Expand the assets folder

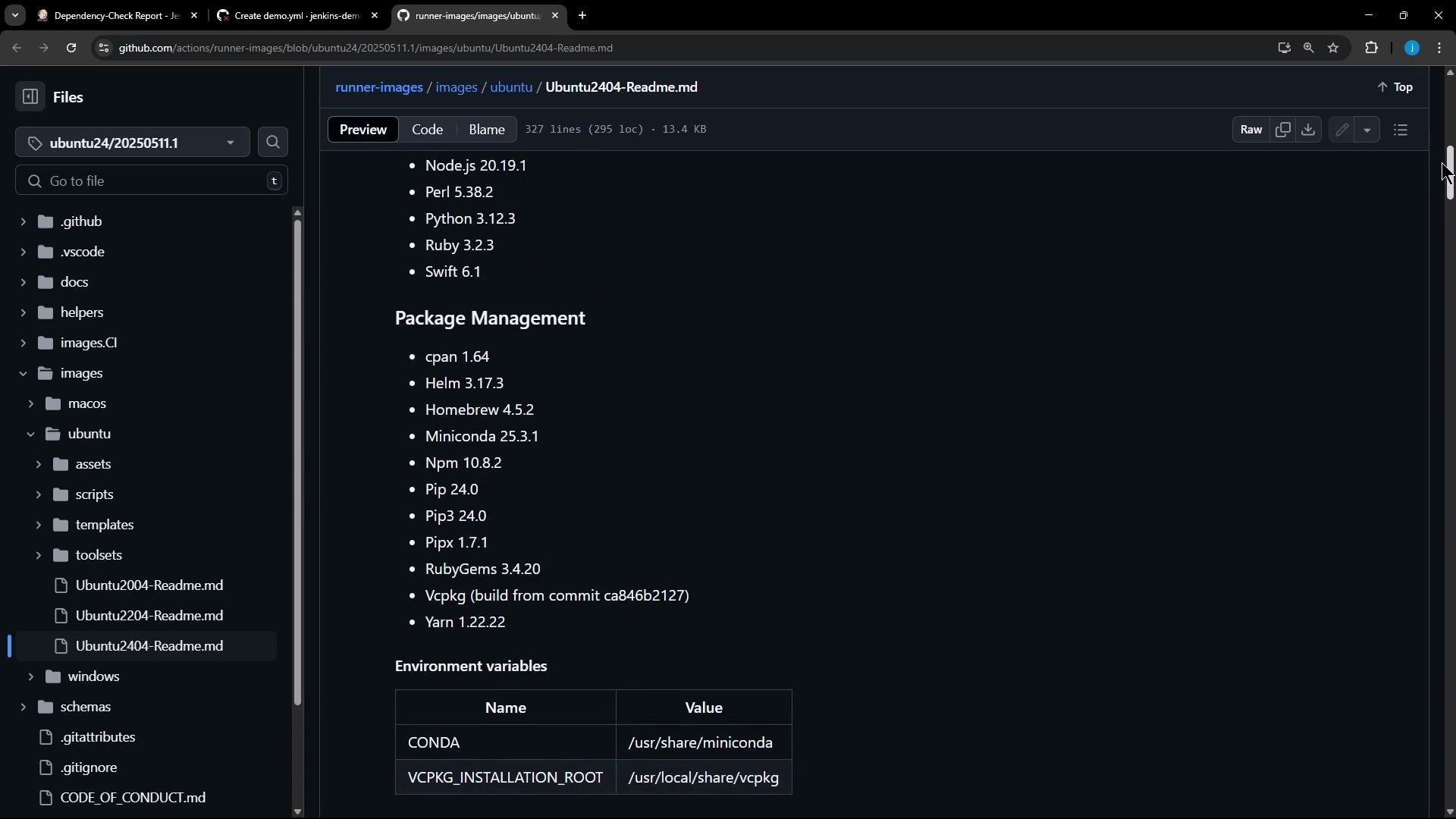click(38, 464)
